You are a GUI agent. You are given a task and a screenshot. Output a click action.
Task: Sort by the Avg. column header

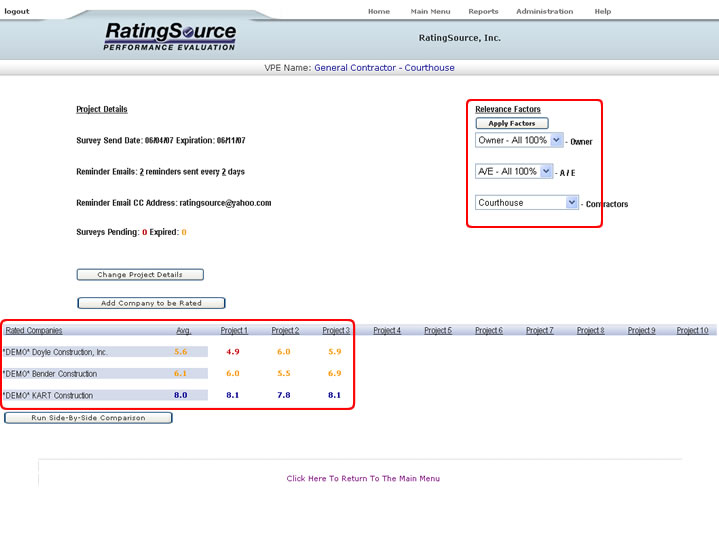pyautogui.click(x=183, y=330)
